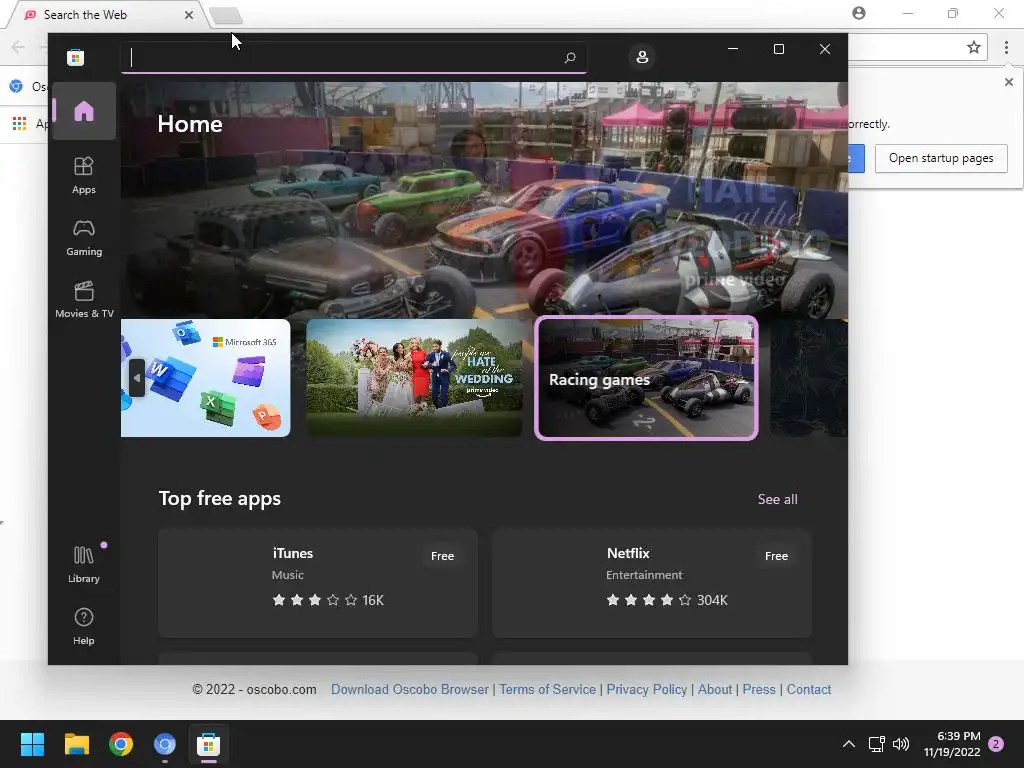
Task: Open the iTunes app card
Action: pyautogui.click(x=318, y=583)
